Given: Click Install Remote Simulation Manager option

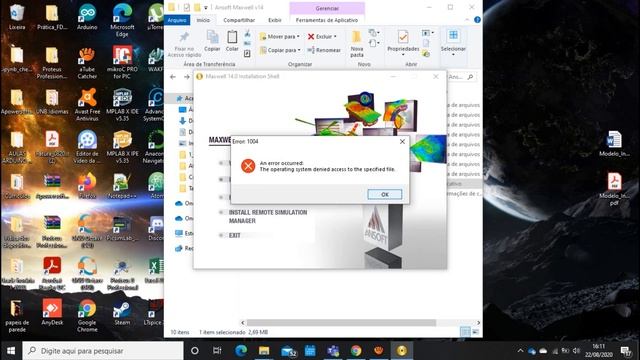Looking at the screenshot, I should click(x=268, y=216).
